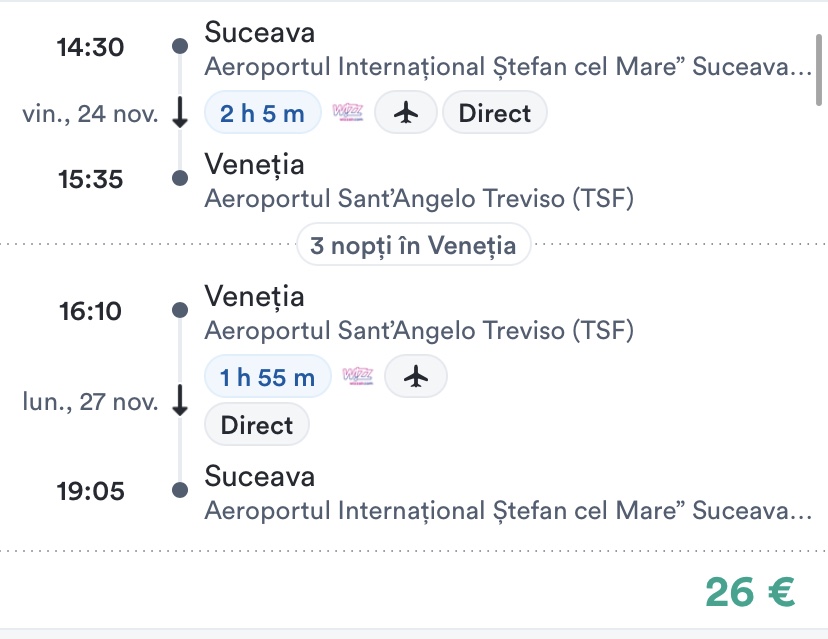
Task: Click the 1 h 55 m duration badge
Action: (x=267, y=376)
